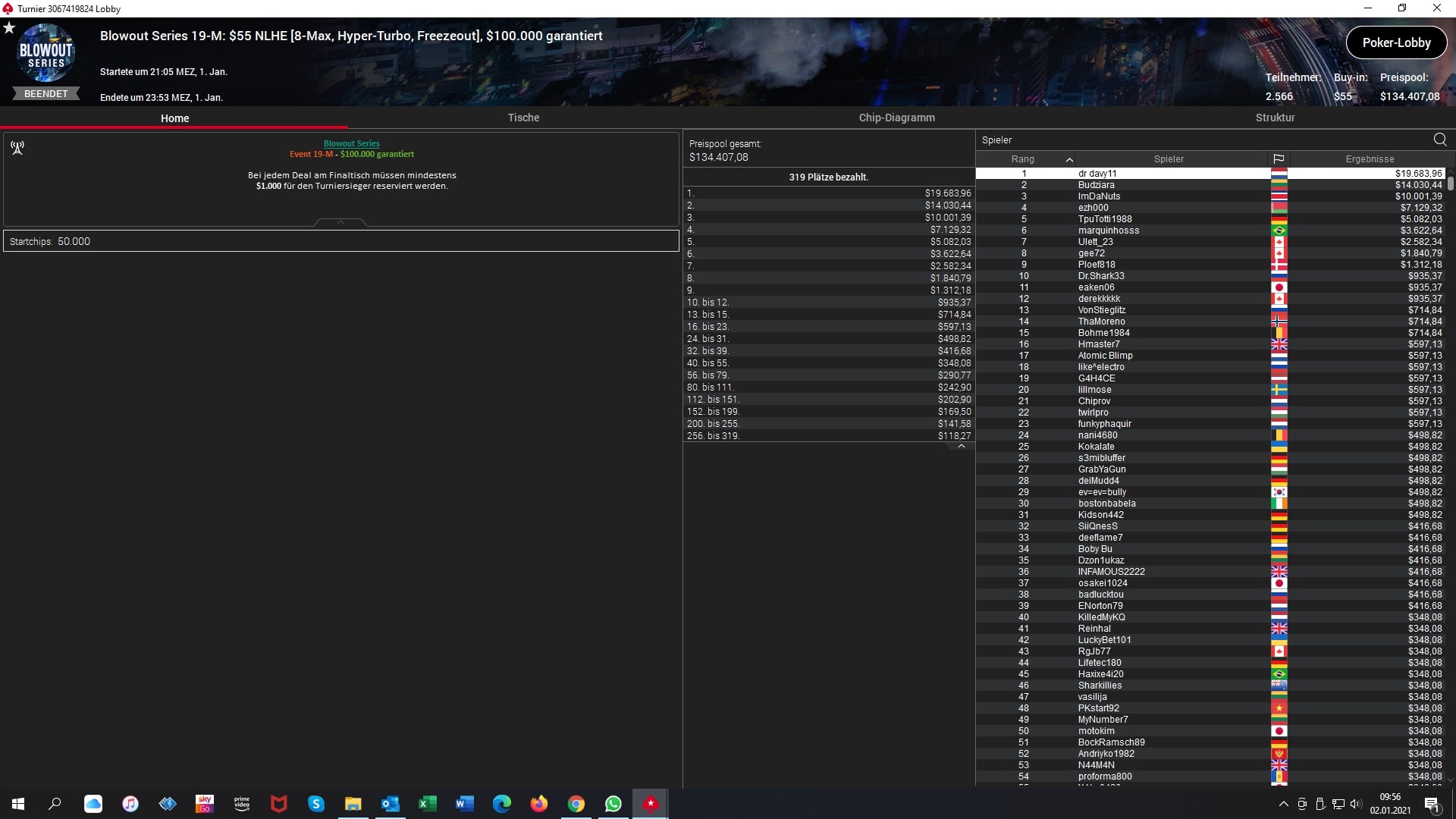Viewport: 1456px width, 819px height.
Task: Click the flag column header icon
Action: (1279, 159)
